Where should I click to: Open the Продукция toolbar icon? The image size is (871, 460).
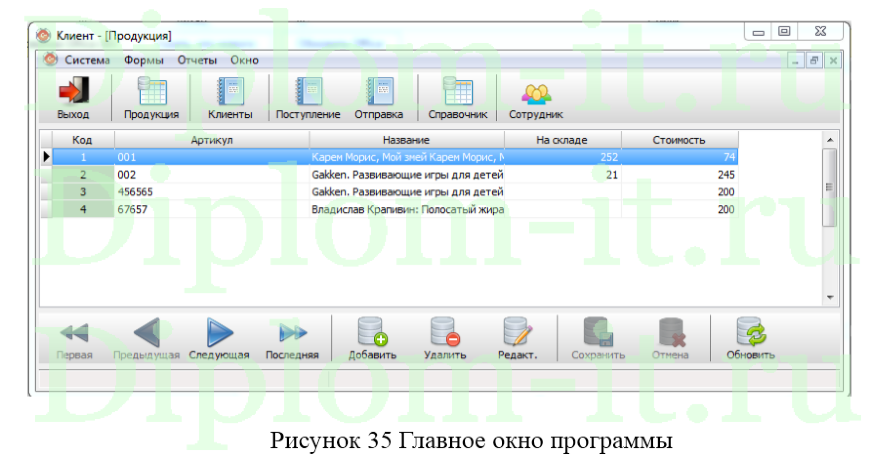tap(152, 91)
